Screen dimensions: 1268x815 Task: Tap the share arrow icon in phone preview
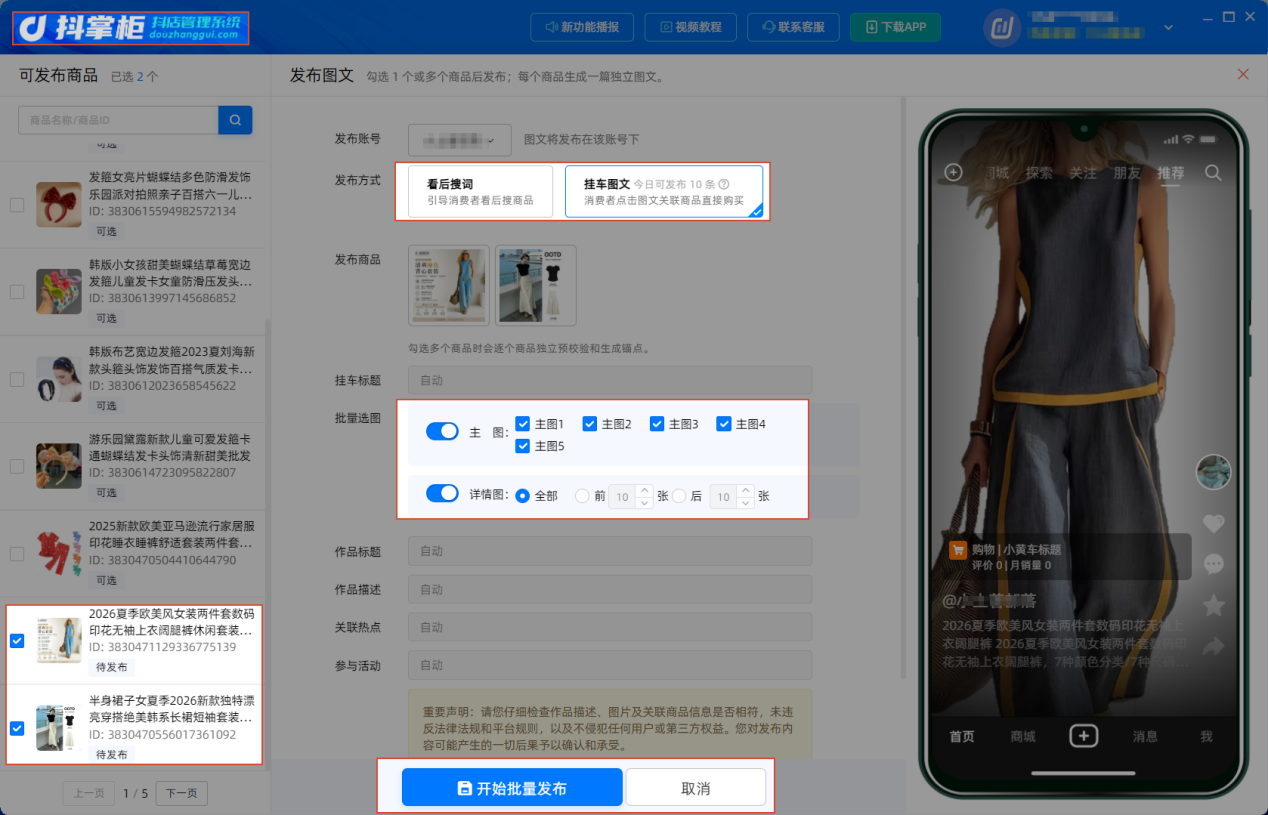[x=1213, y=646]
